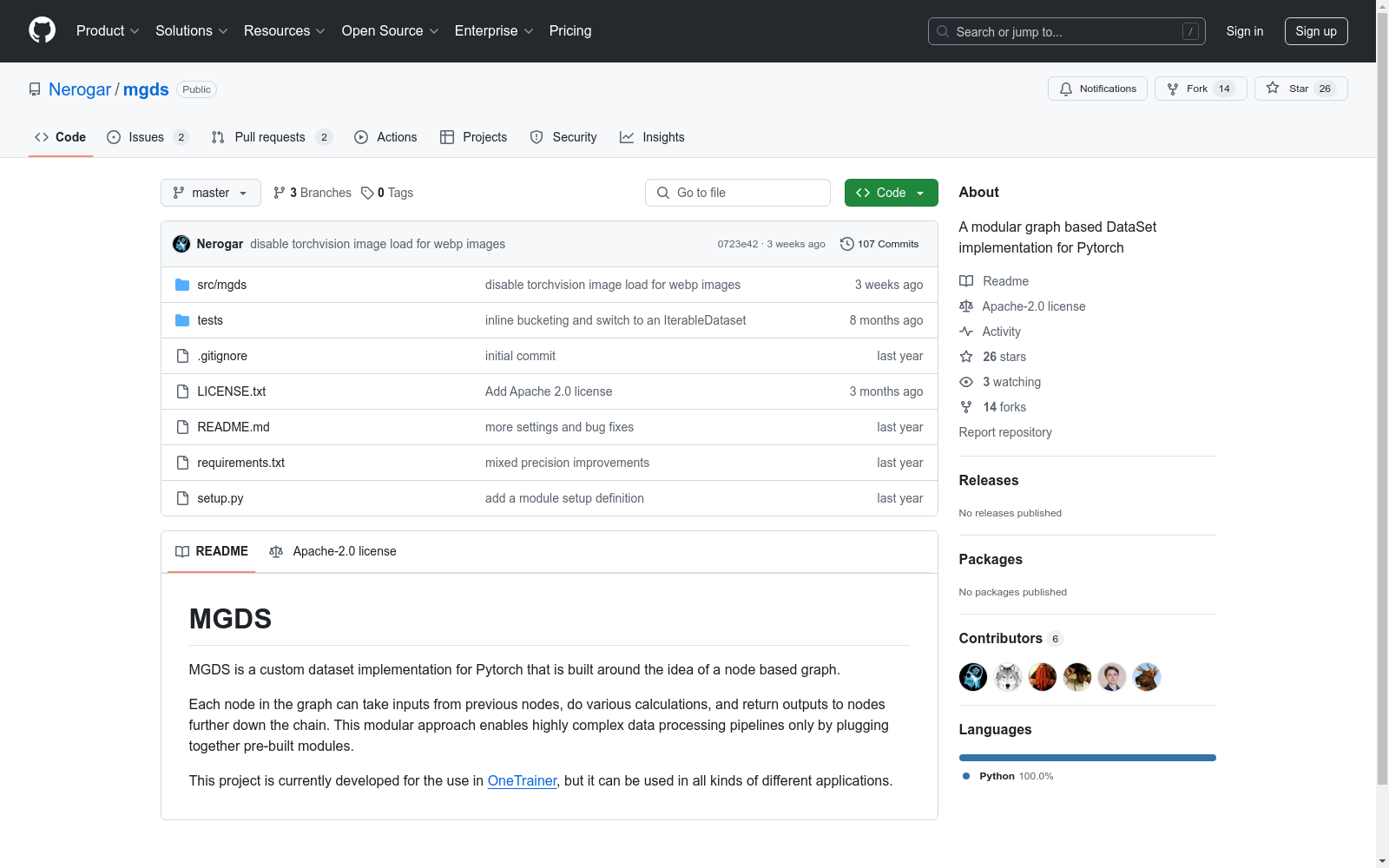This screenshot has width=1389, height=868.
Task: Click the Sign up button
Action: click(1316, 31)
